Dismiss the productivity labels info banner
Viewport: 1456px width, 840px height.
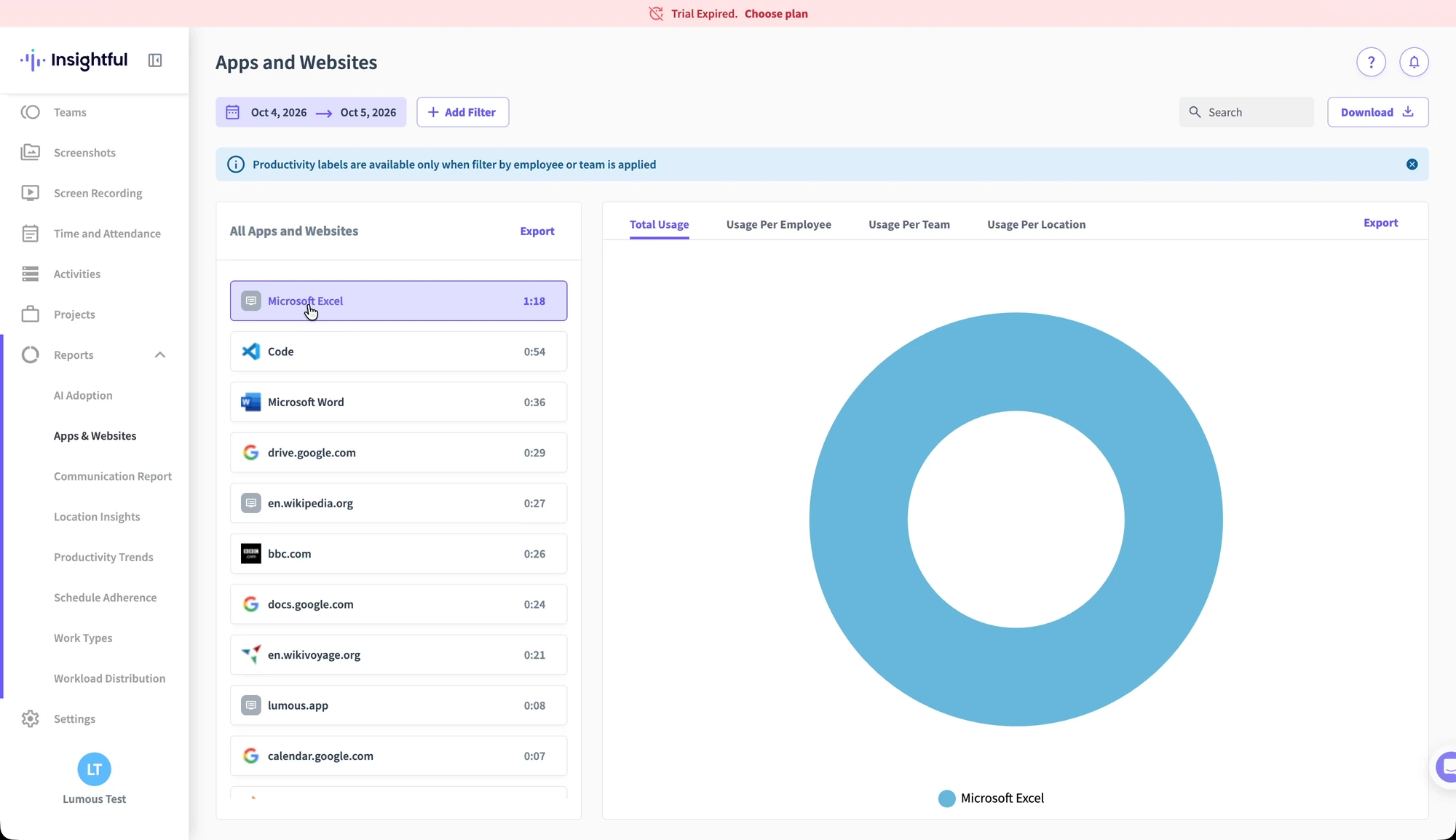coord(1412,165)
